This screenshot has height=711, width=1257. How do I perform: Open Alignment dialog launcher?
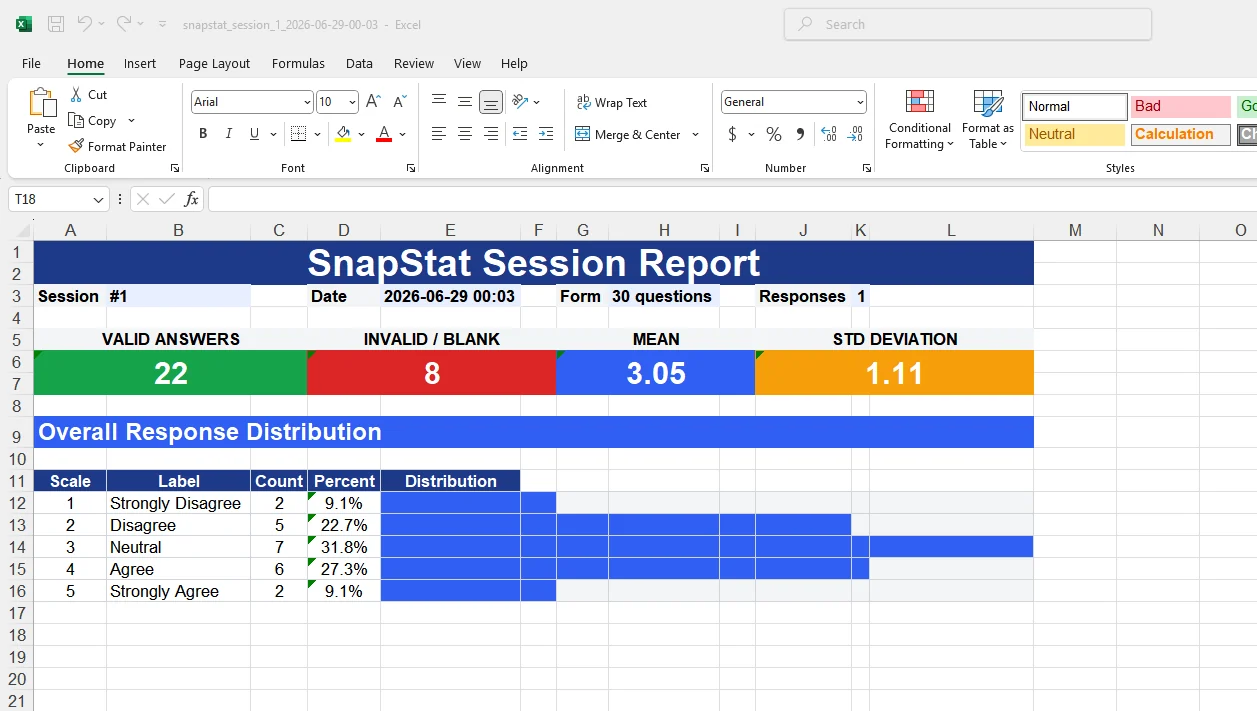[705, 168]
